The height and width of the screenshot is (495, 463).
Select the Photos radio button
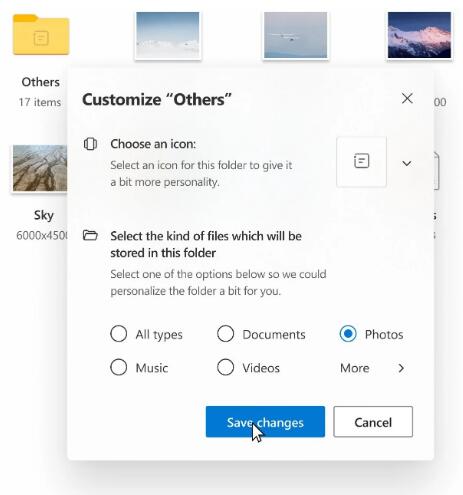(348, 334)
